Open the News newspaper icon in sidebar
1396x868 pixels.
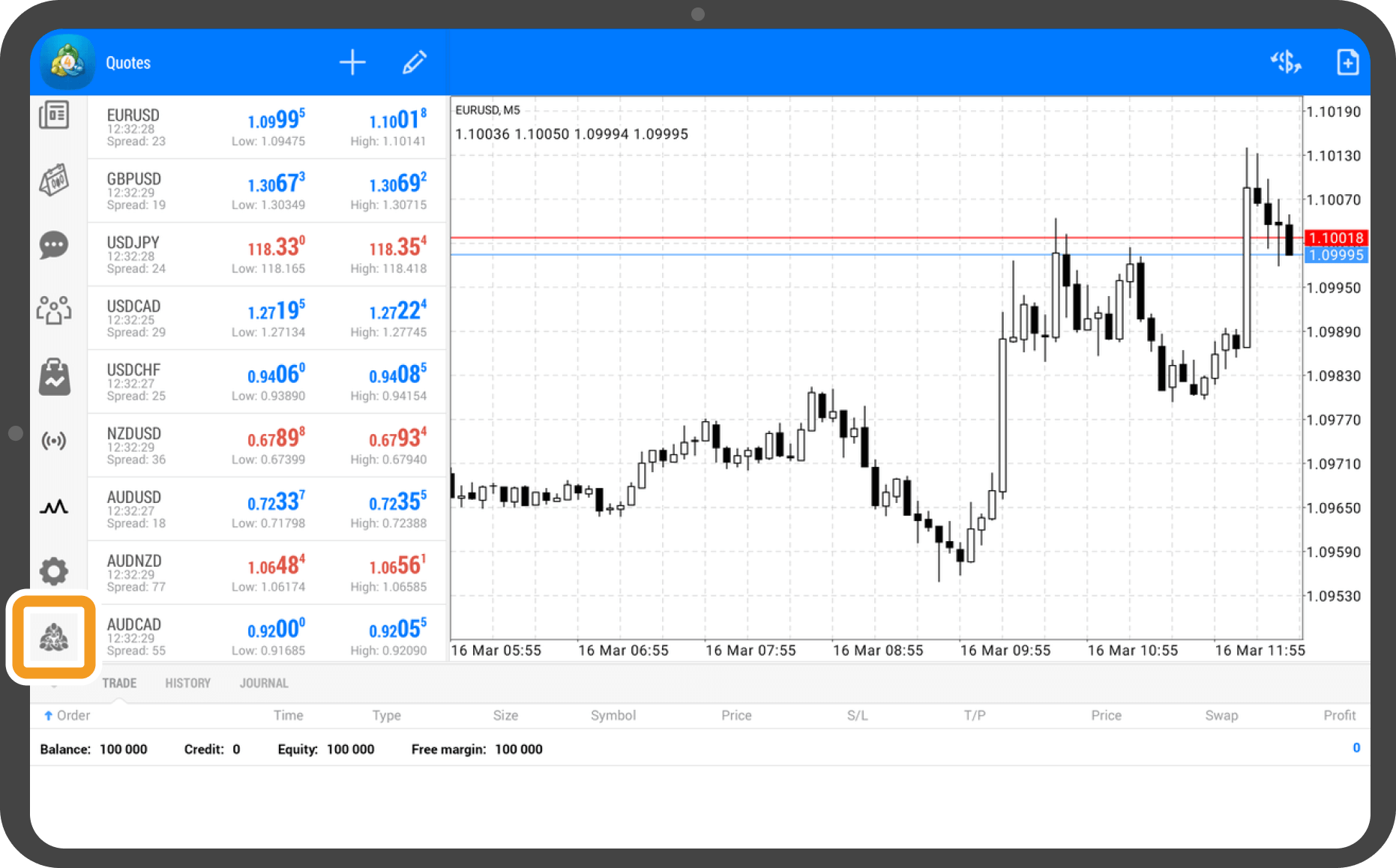tap(54, 115)
